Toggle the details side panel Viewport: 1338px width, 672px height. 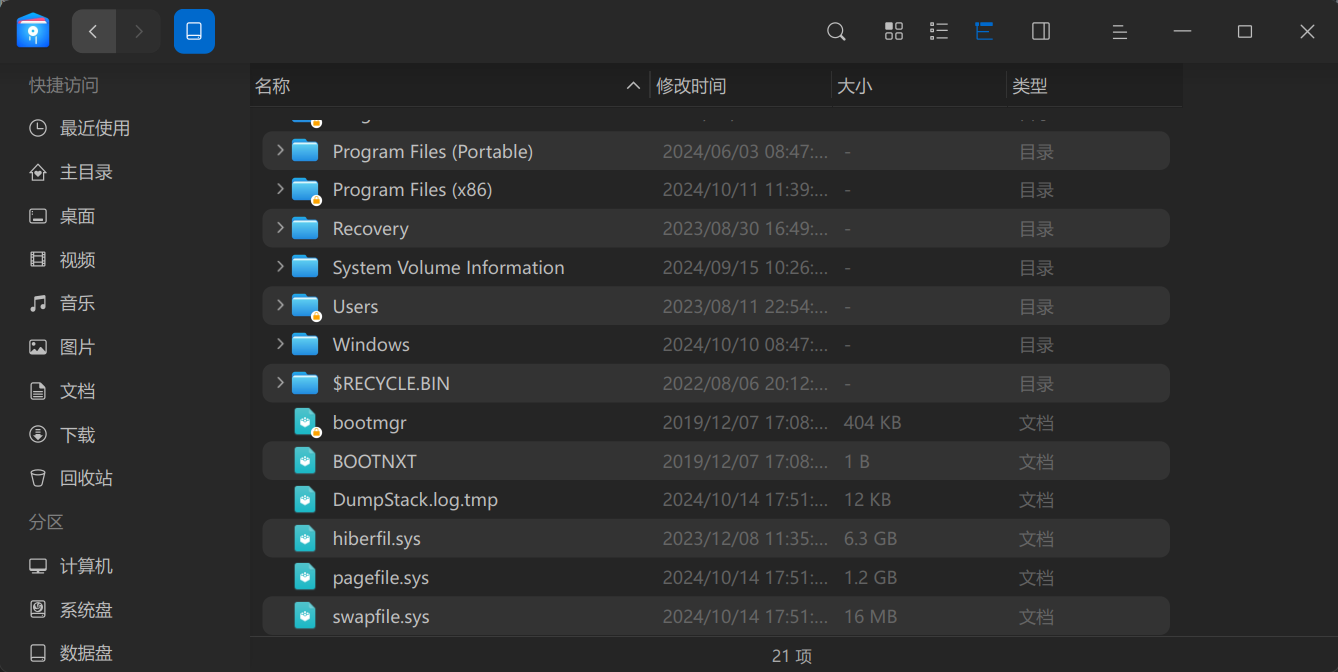coord(1041,32)
